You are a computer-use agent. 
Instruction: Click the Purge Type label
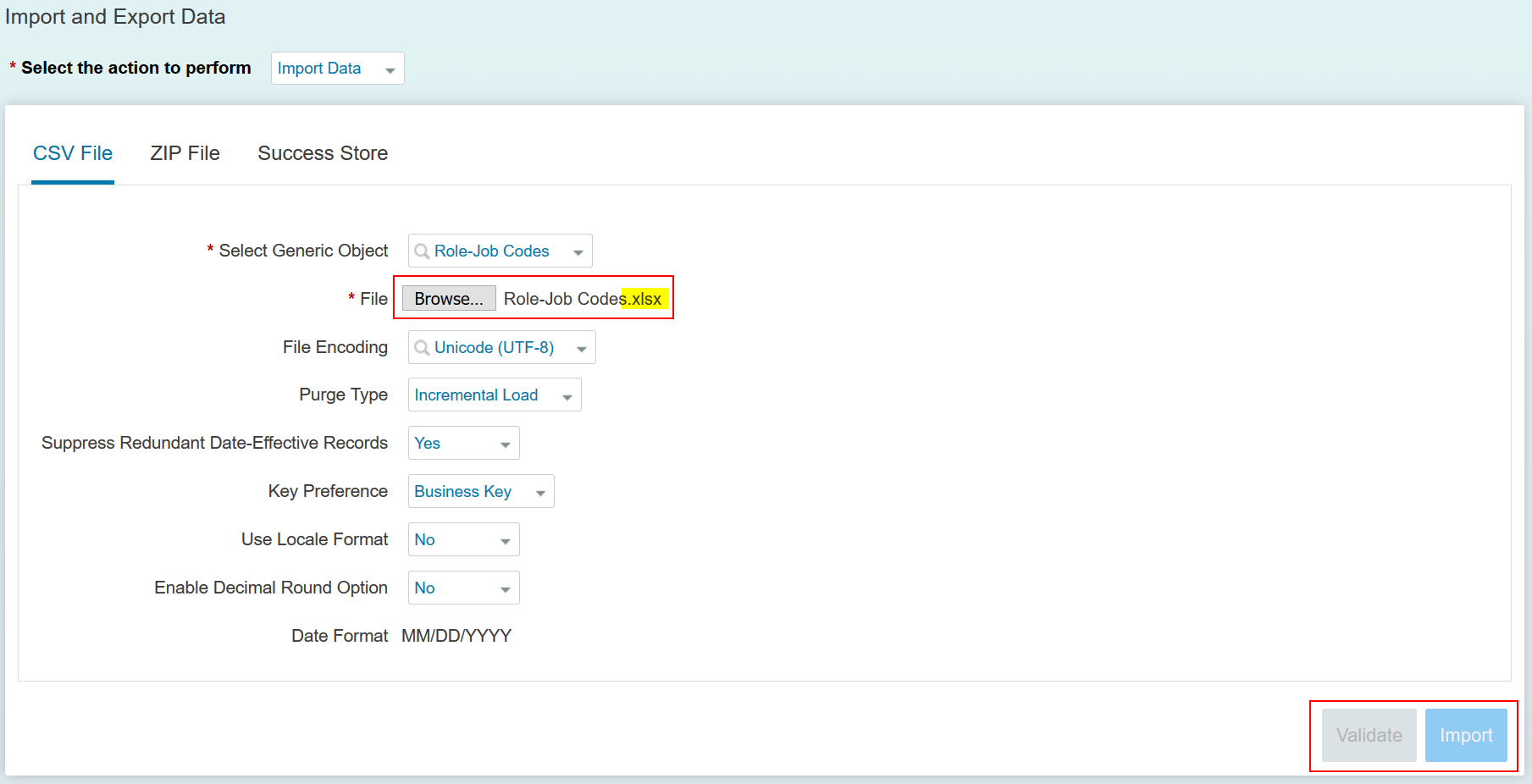pyautogui.click(x=343, y=395)
